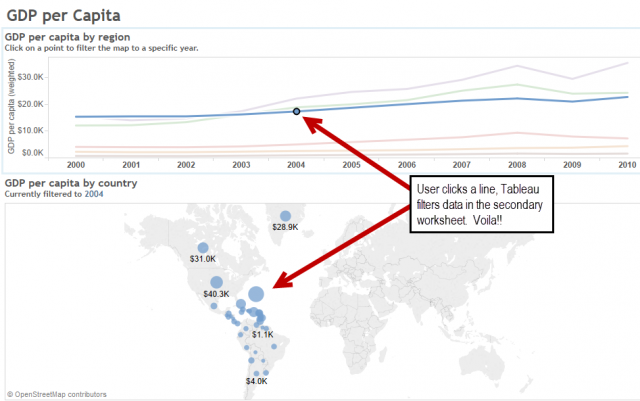Click the $1.1K map label

click(262, 335)
